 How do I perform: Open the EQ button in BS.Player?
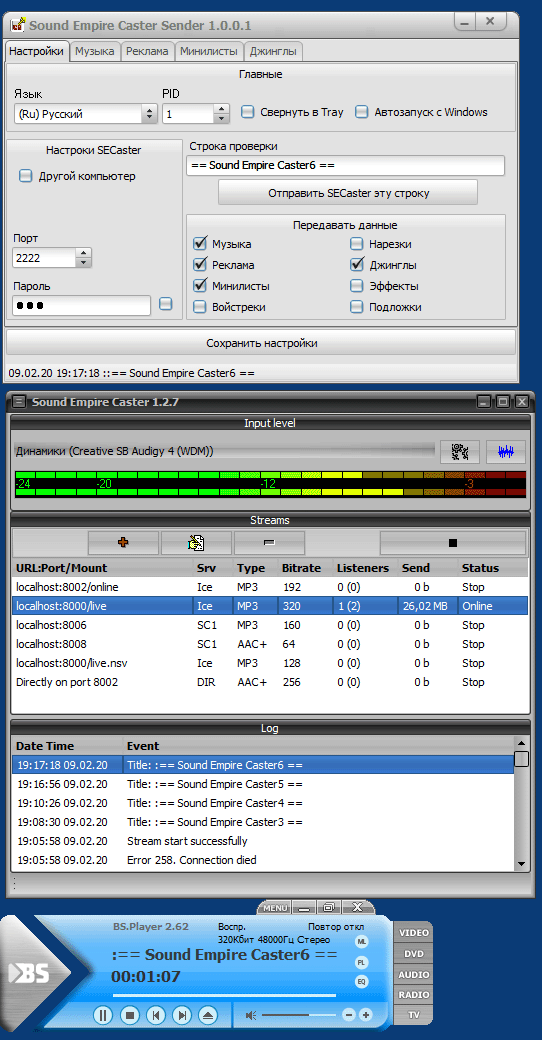point(362,980)
